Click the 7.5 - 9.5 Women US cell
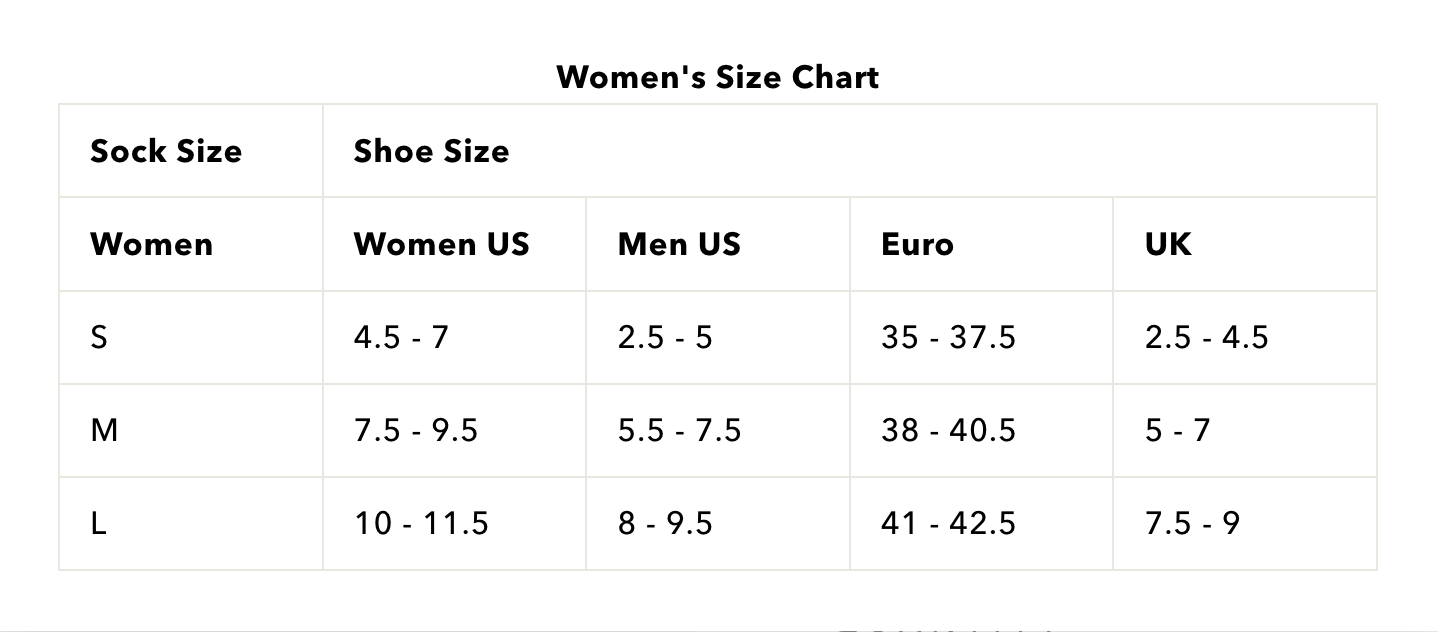Image resolution: width=1438 pixels, height=632 pixels. (454, 430)
